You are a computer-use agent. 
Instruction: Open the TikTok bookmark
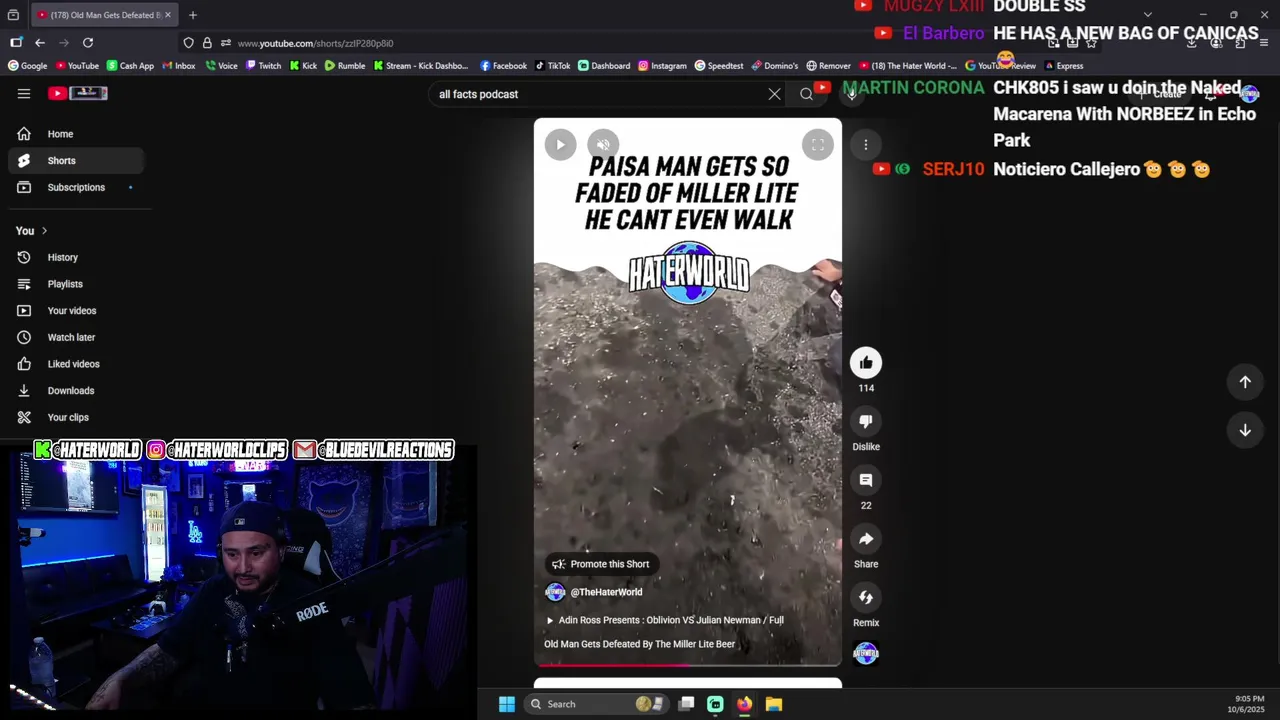tap(553, 66)
